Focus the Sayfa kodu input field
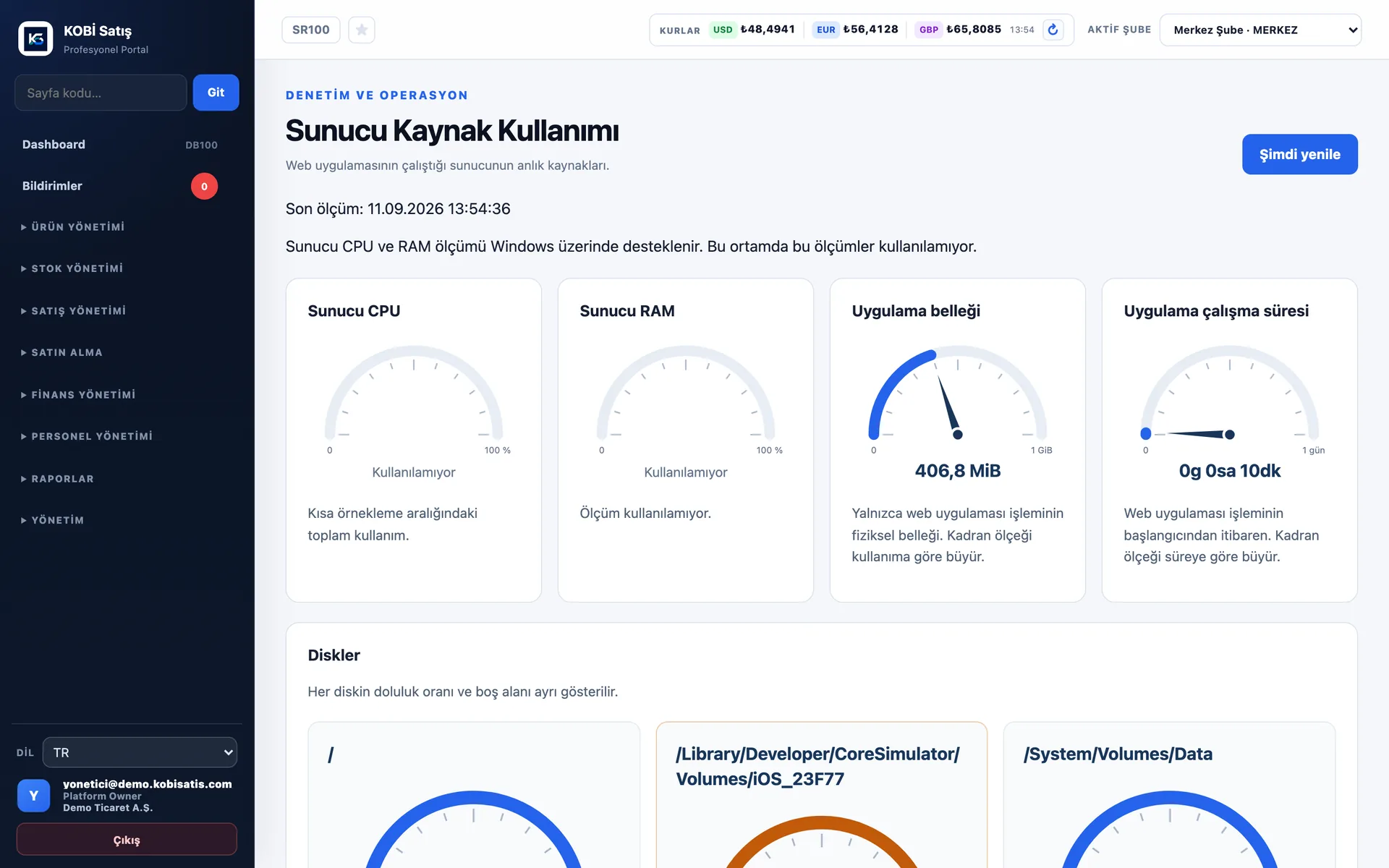Image resolution: width=1389 pixels, height=868 pixels. pos(101,93)
